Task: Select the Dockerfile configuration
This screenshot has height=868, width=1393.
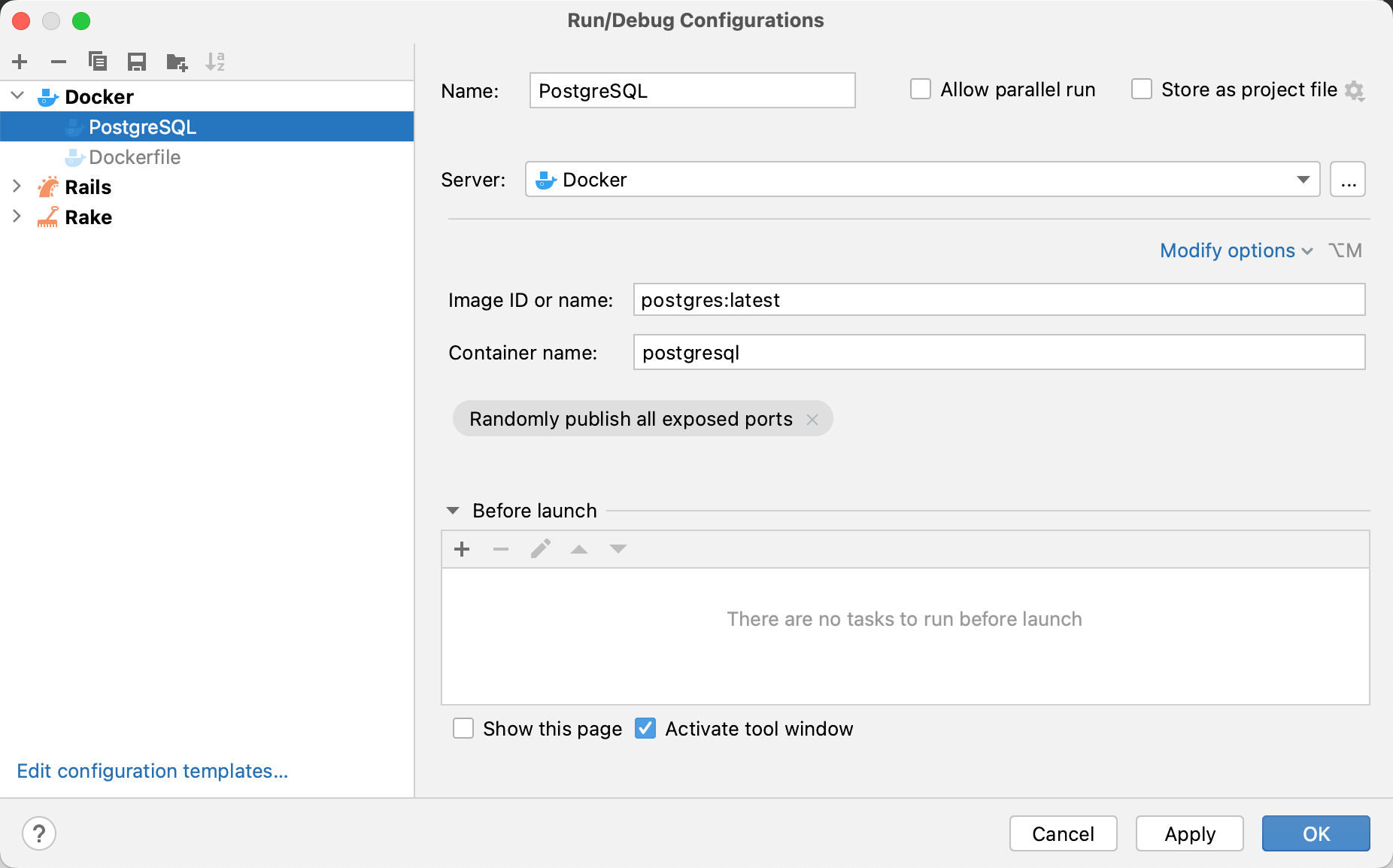Action: click(x=134, y=156)
